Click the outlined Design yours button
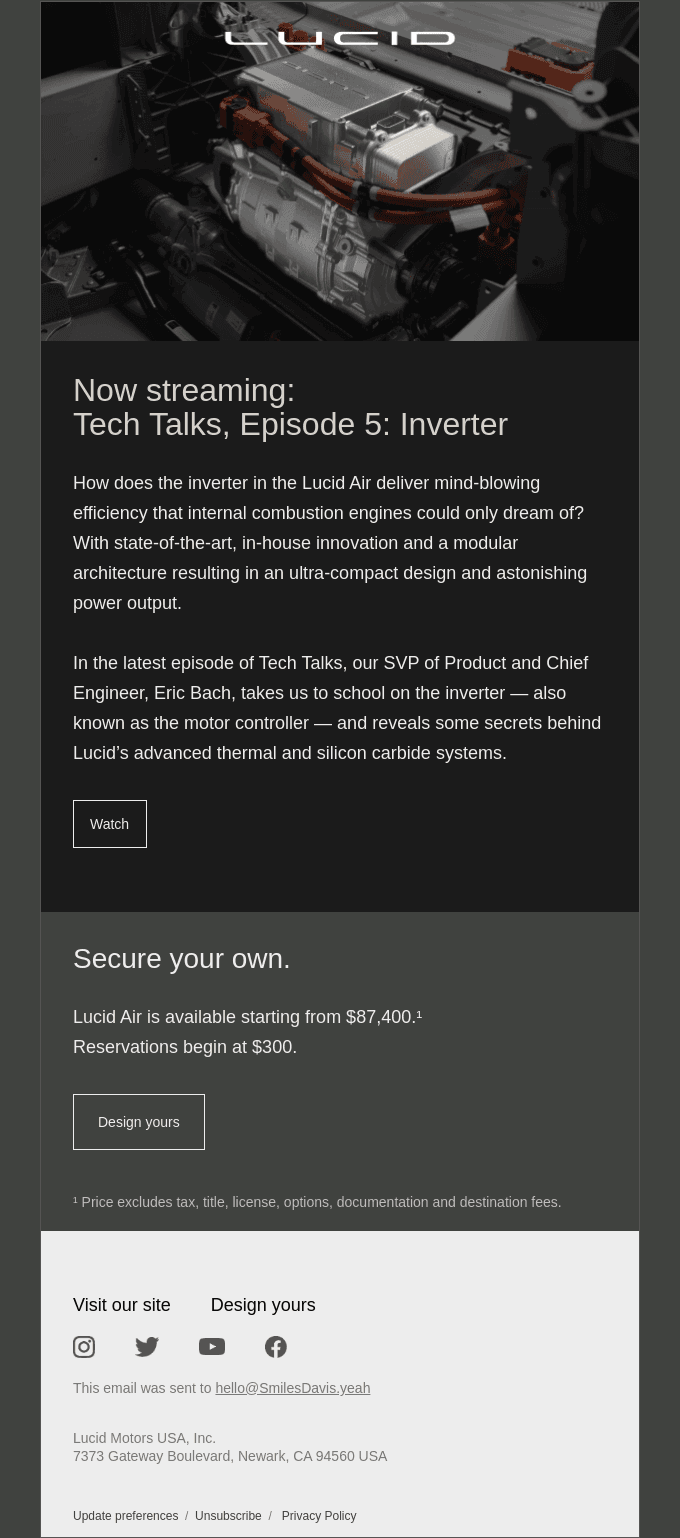680x1538 pixels. [x=139, y=1122]
